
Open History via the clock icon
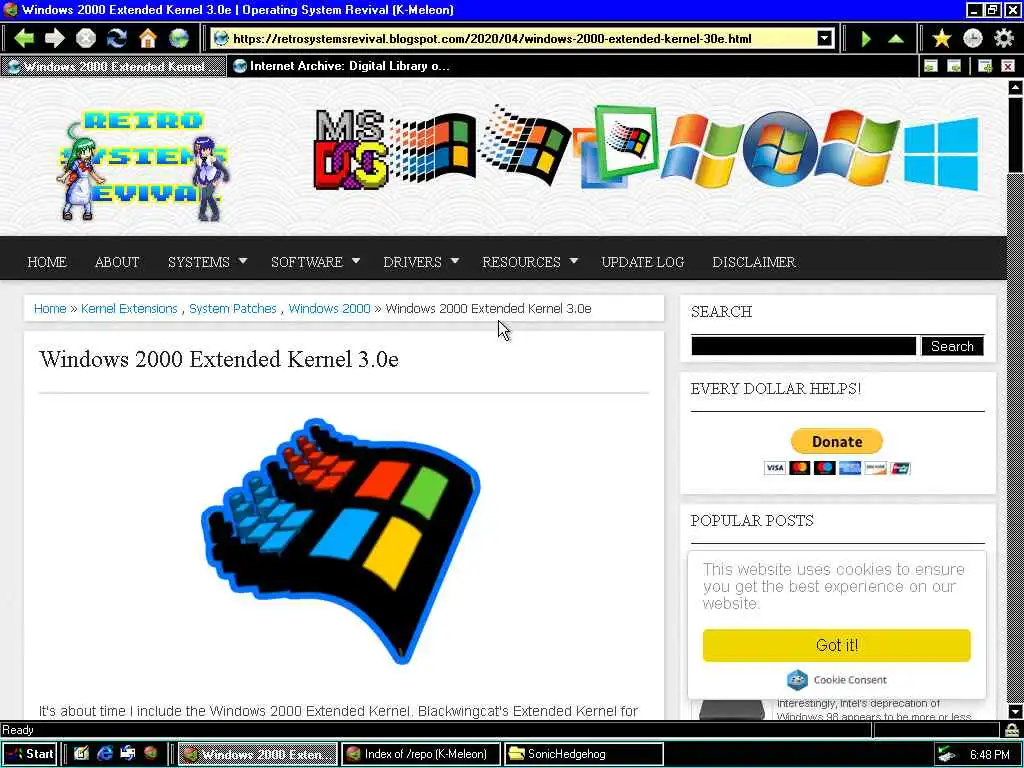[972, 39]
